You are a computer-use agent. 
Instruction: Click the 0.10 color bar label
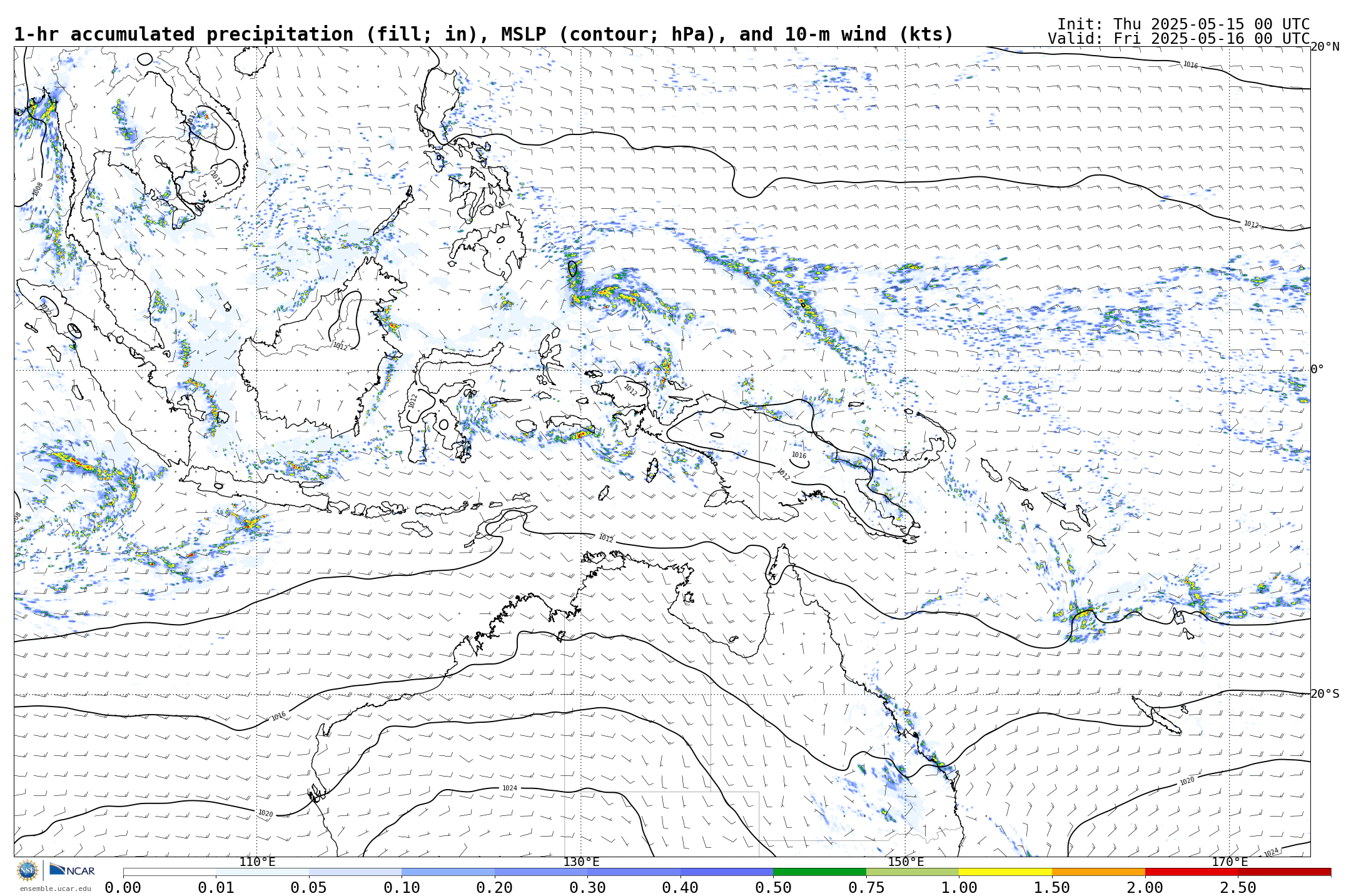click(x=402, y=888)
